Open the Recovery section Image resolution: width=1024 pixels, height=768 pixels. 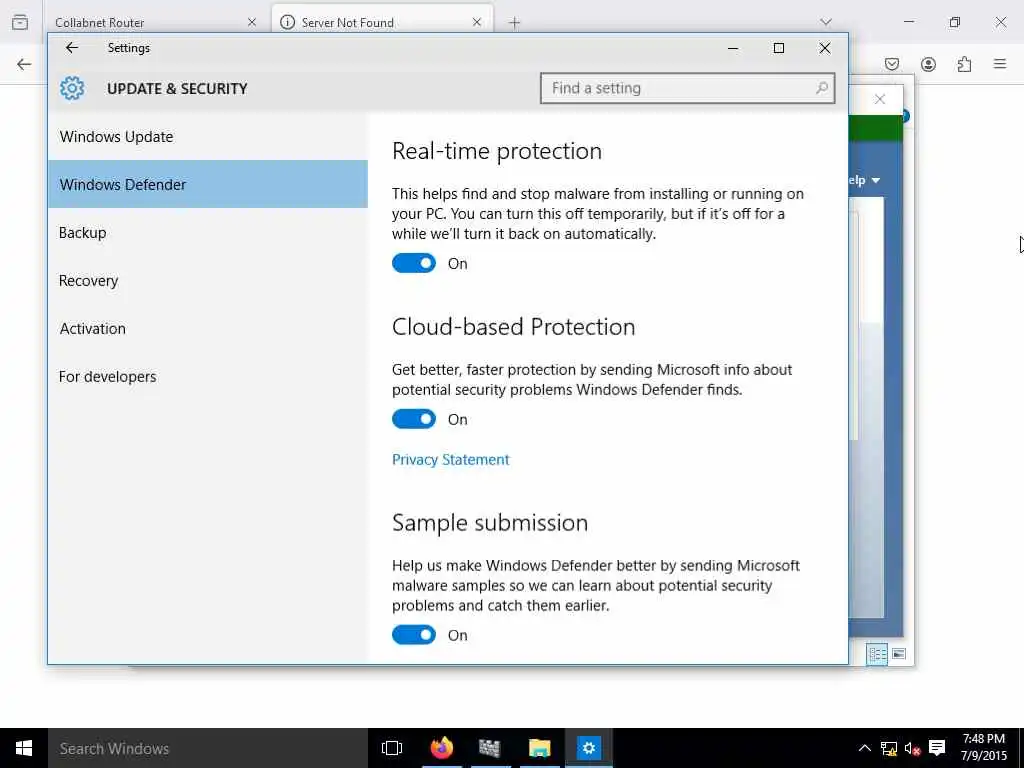pyautogui.click(x=208, y=281)
